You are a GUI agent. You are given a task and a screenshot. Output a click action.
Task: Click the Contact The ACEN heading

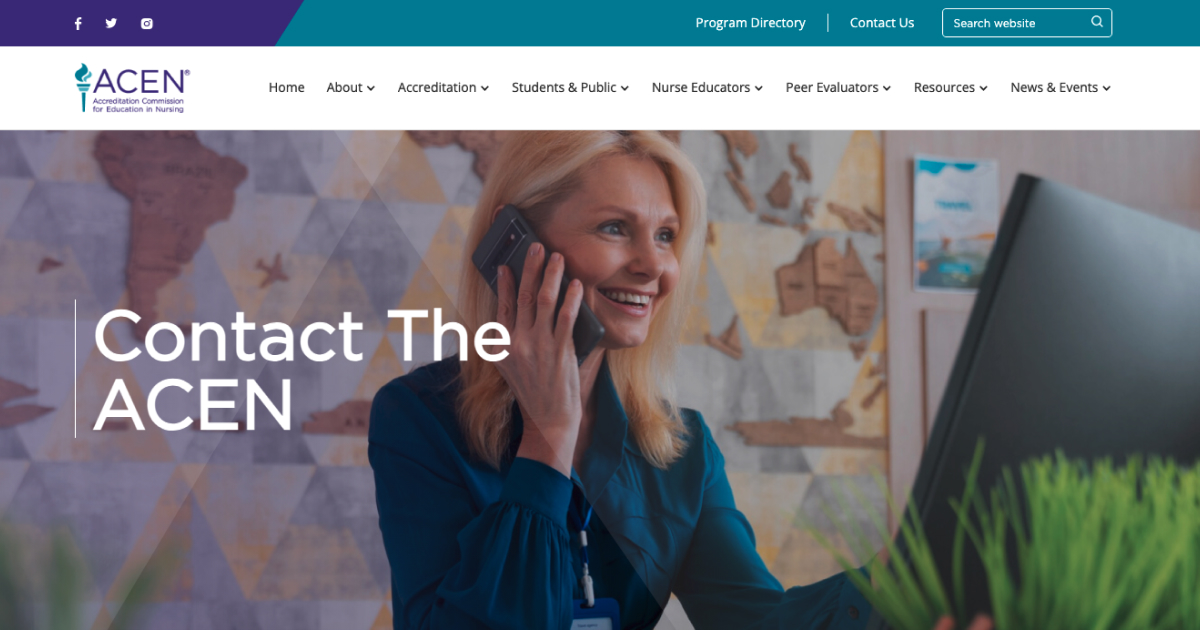pyautogui.click(x=302, y=369)
